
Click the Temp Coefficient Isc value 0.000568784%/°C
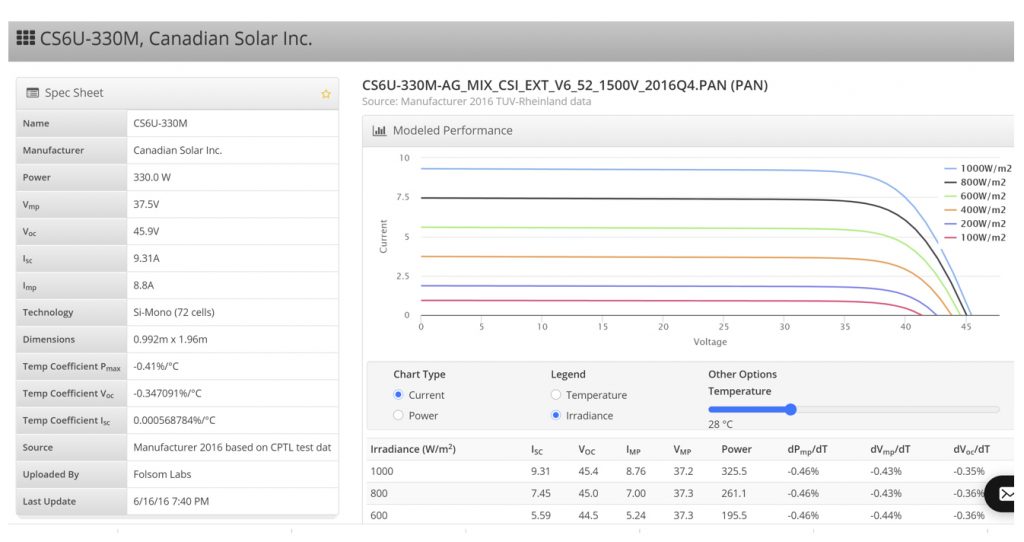pos(174,420)
